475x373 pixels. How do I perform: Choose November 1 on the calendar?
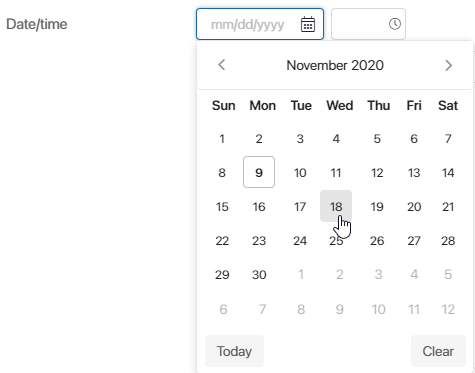(222, 138)
